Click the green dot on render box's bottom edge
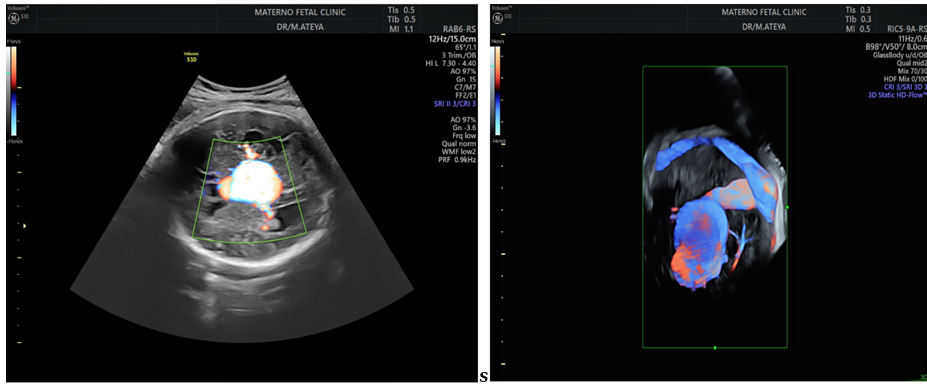Image resolution: width=927 pixels, height=389 pixels. point(715,348)
